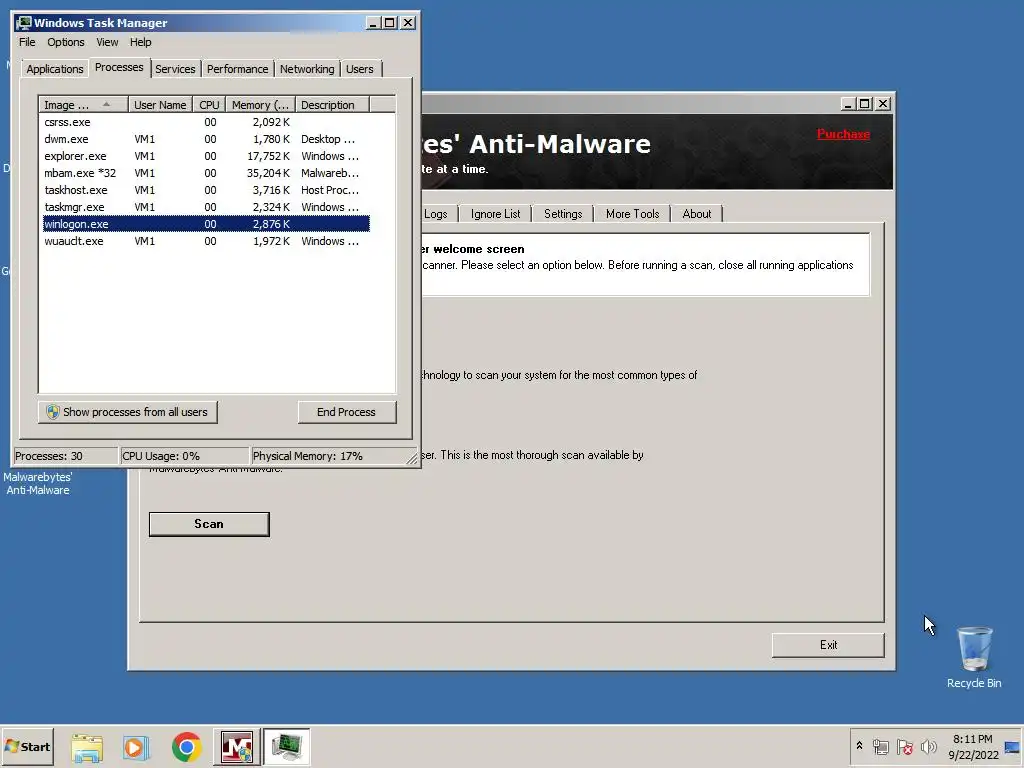Select the Malwarebytes' Anti-Malware desktop shortcut label

point(38,484)
